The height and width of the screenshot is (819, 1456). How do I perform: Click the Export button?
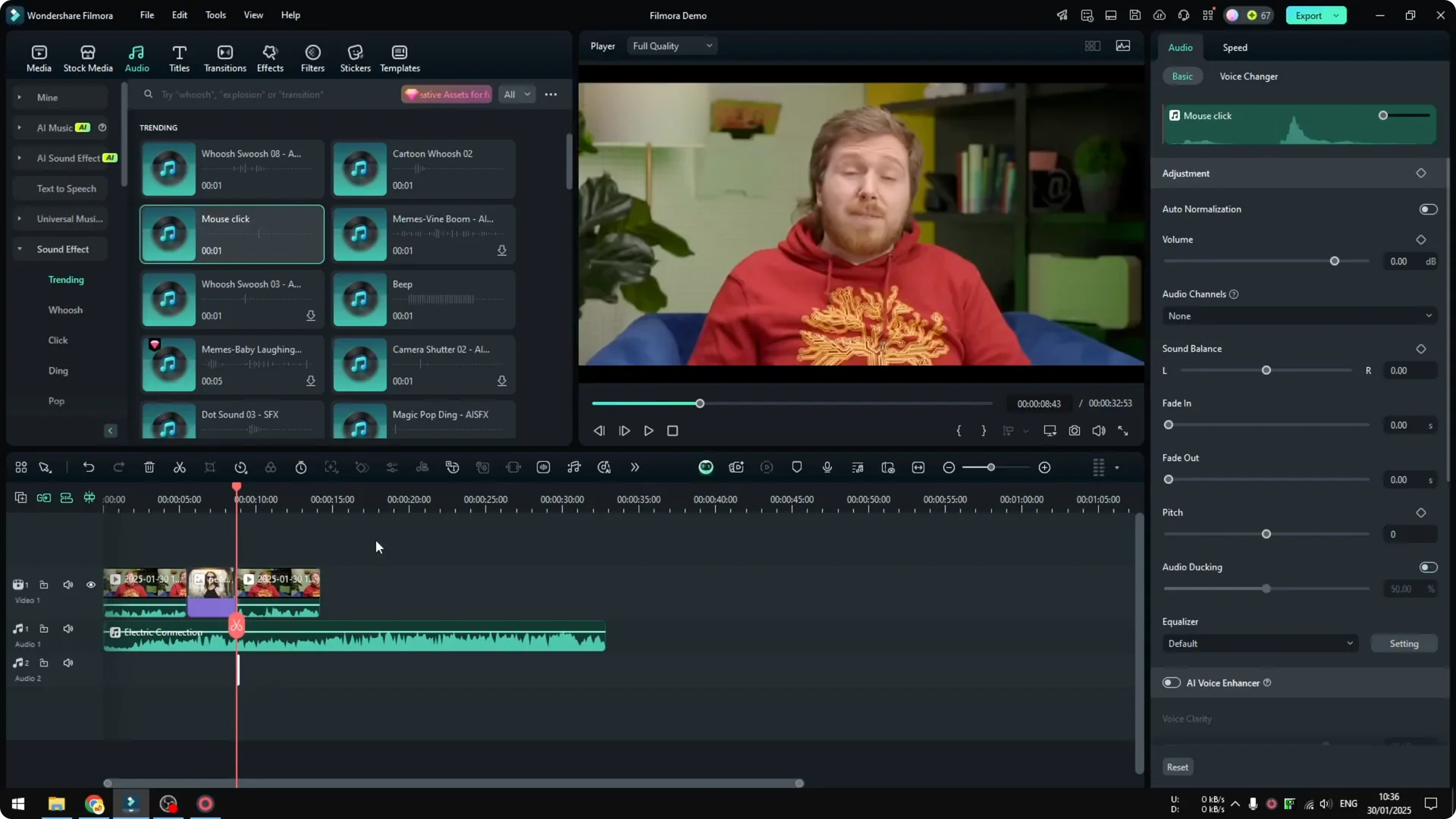tap(1310, 15)
